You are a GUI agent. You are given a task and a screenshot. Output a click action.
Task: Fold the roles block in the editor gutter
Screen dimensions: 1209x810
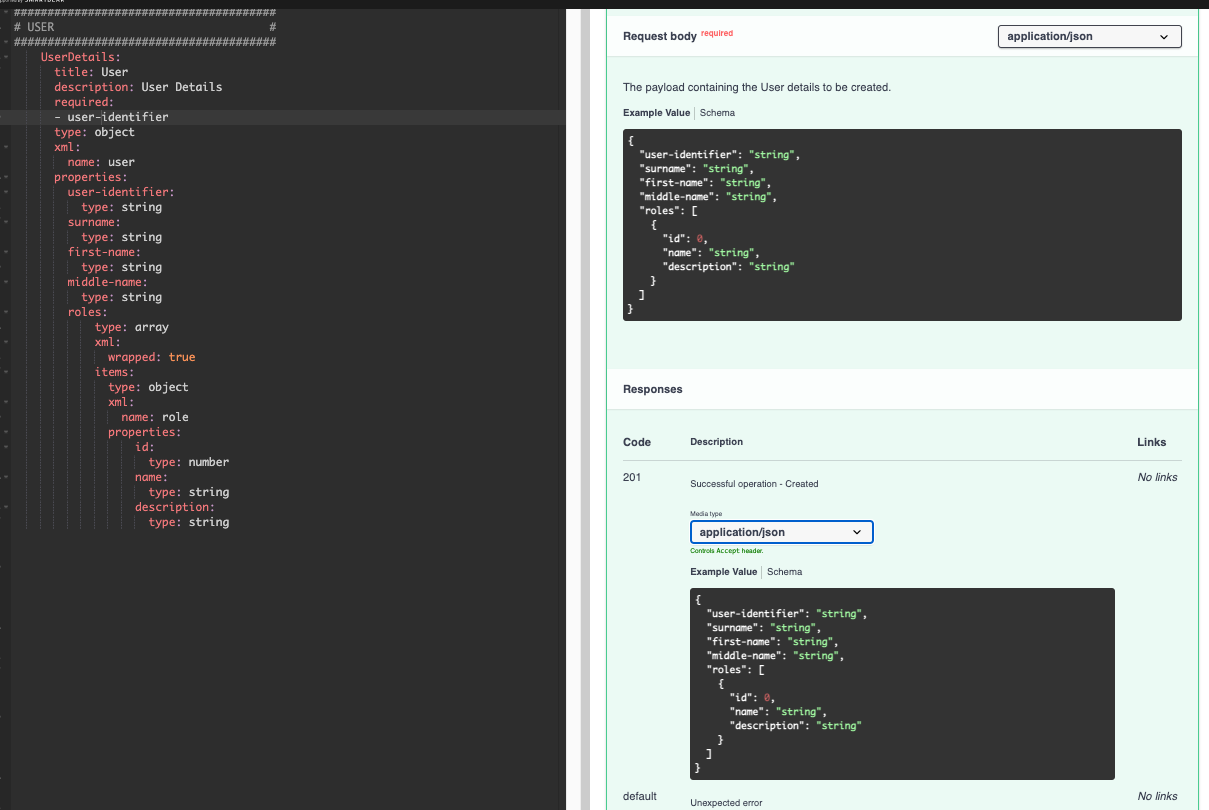coord(6,312)
